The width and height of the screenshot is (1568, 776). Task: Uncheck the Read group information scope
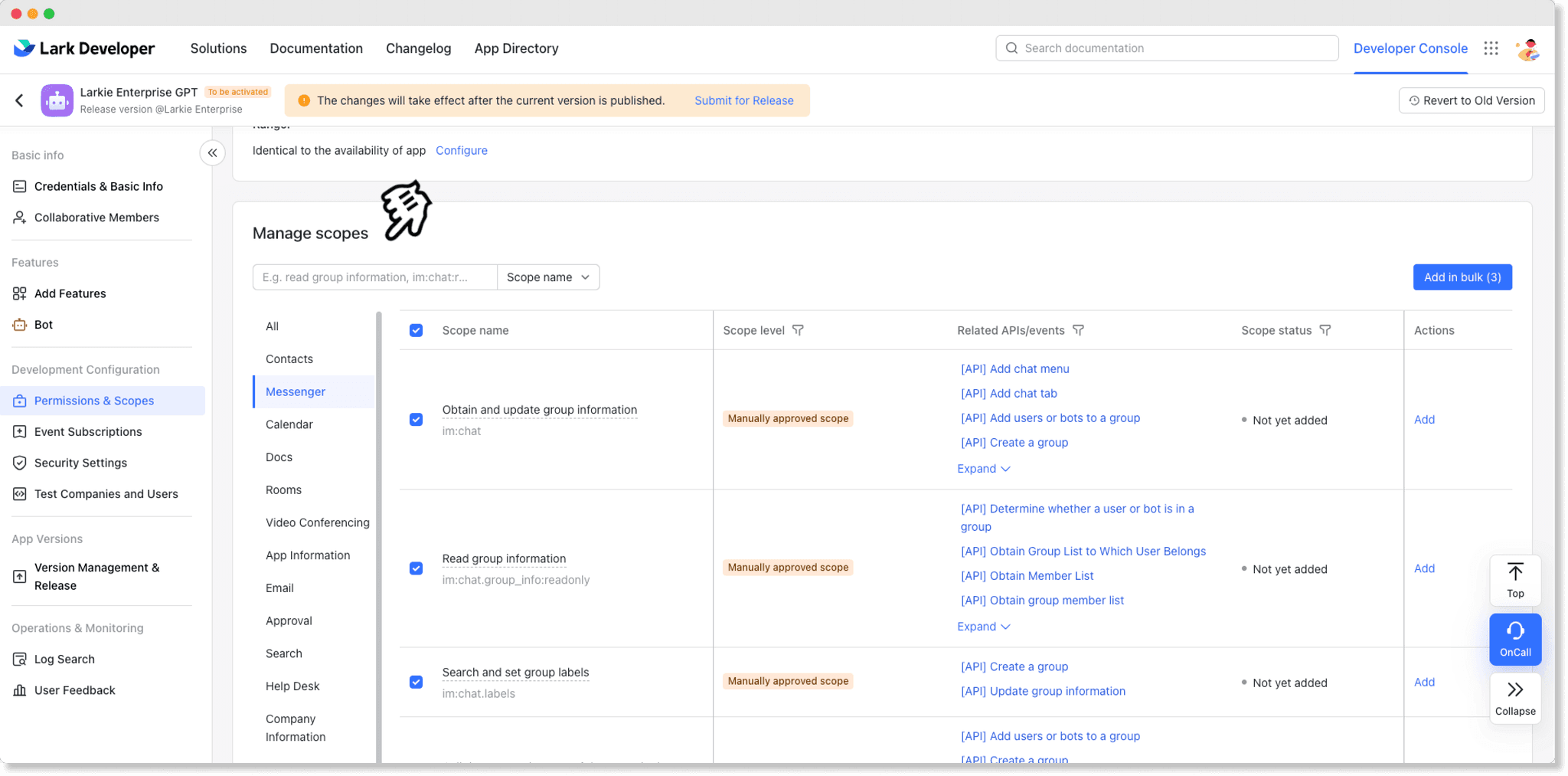[x=416, y=568]
